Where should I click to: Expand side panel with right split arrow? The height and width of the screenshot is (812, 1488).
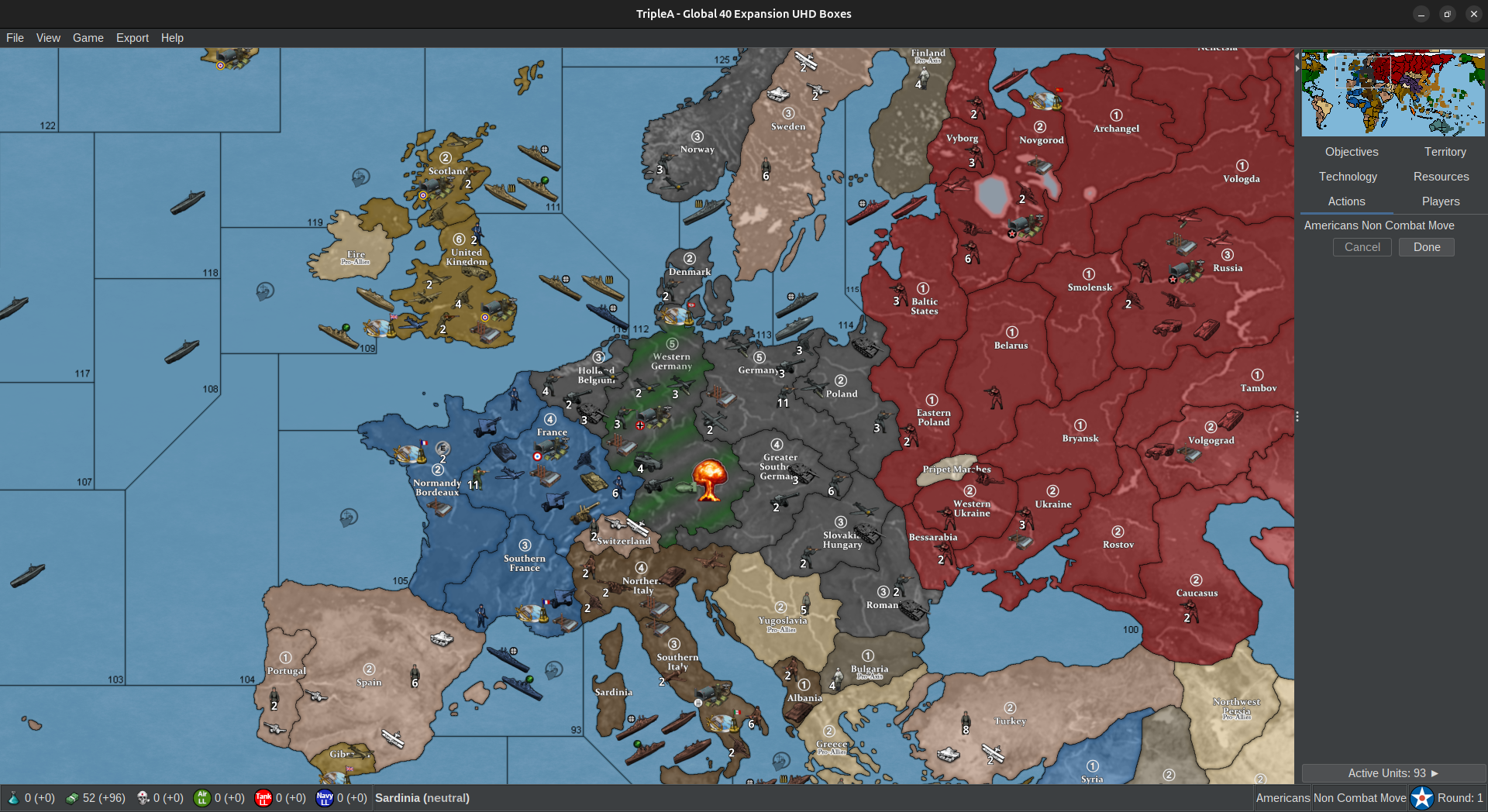1297,69
